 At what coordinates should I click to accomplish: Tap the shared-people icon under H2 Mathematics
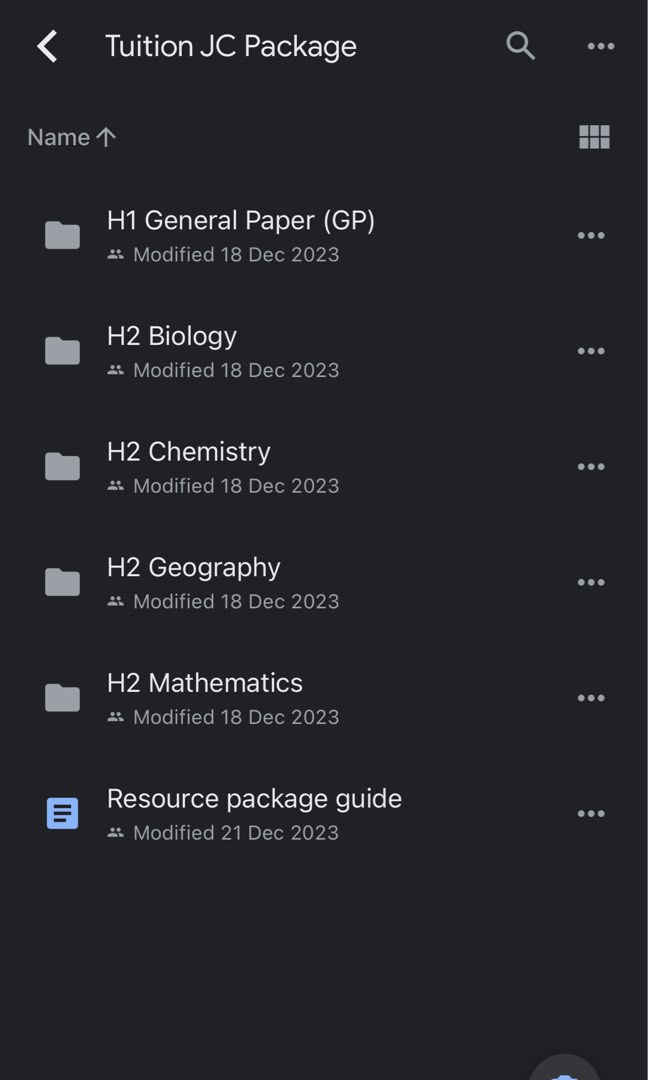115,717
